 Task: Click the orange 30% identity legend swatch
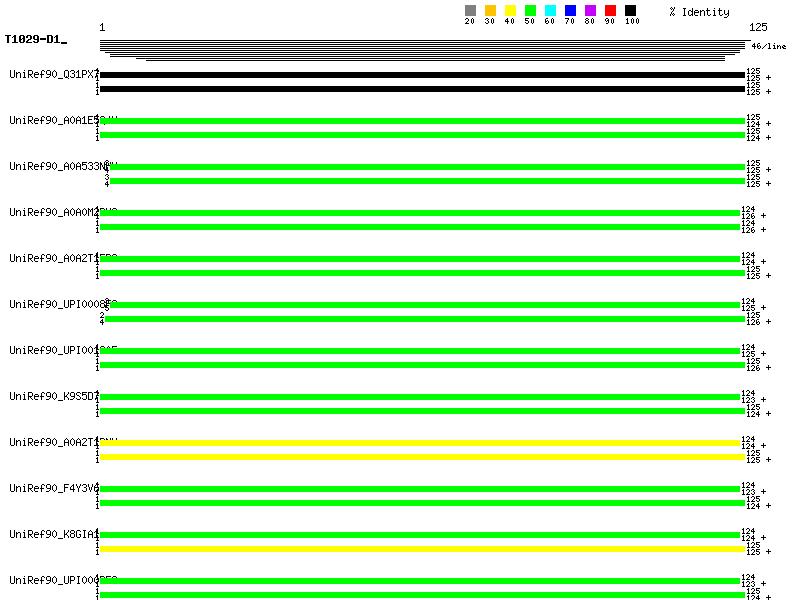[490, 11]
